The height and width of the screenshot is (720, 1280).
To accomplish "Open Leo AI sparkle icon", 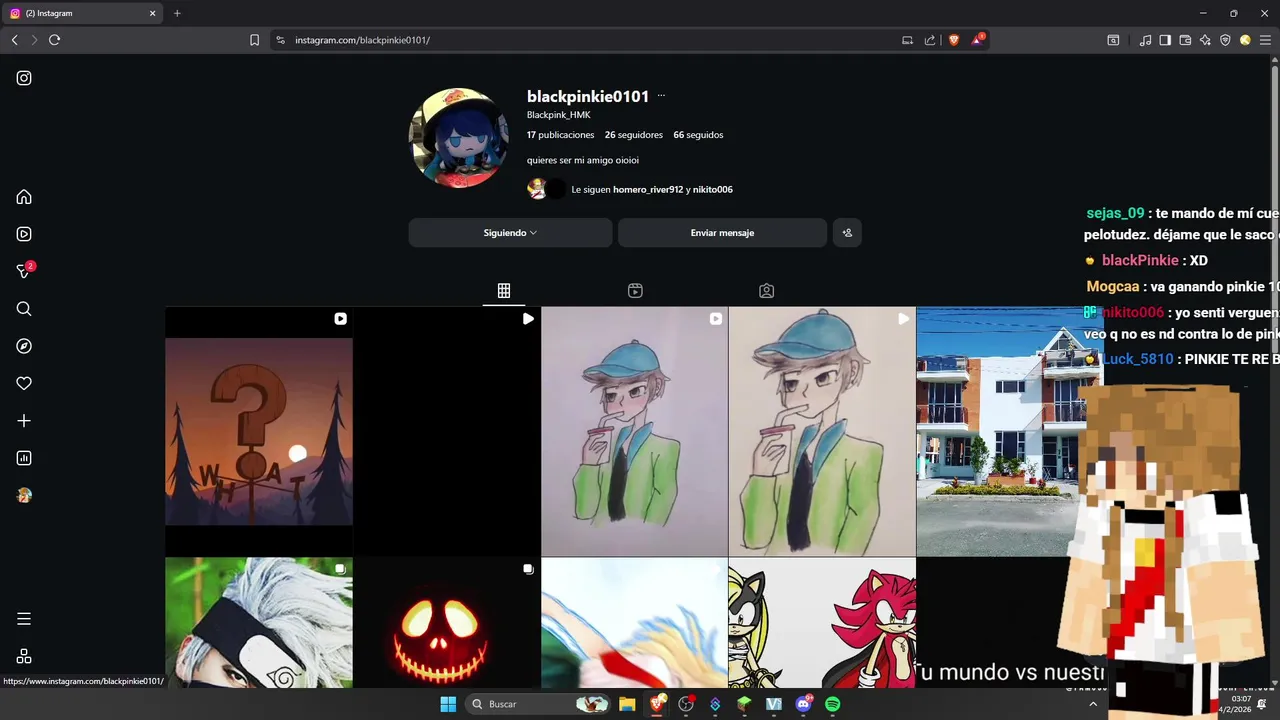I will point(1205,40).
